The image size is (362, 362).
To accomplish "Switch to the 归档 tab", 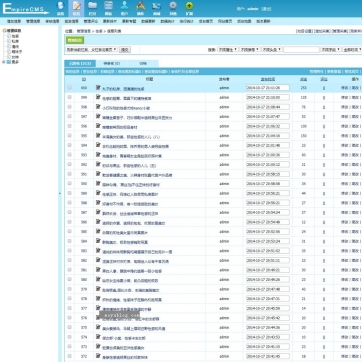I will [x=143, y=63].
